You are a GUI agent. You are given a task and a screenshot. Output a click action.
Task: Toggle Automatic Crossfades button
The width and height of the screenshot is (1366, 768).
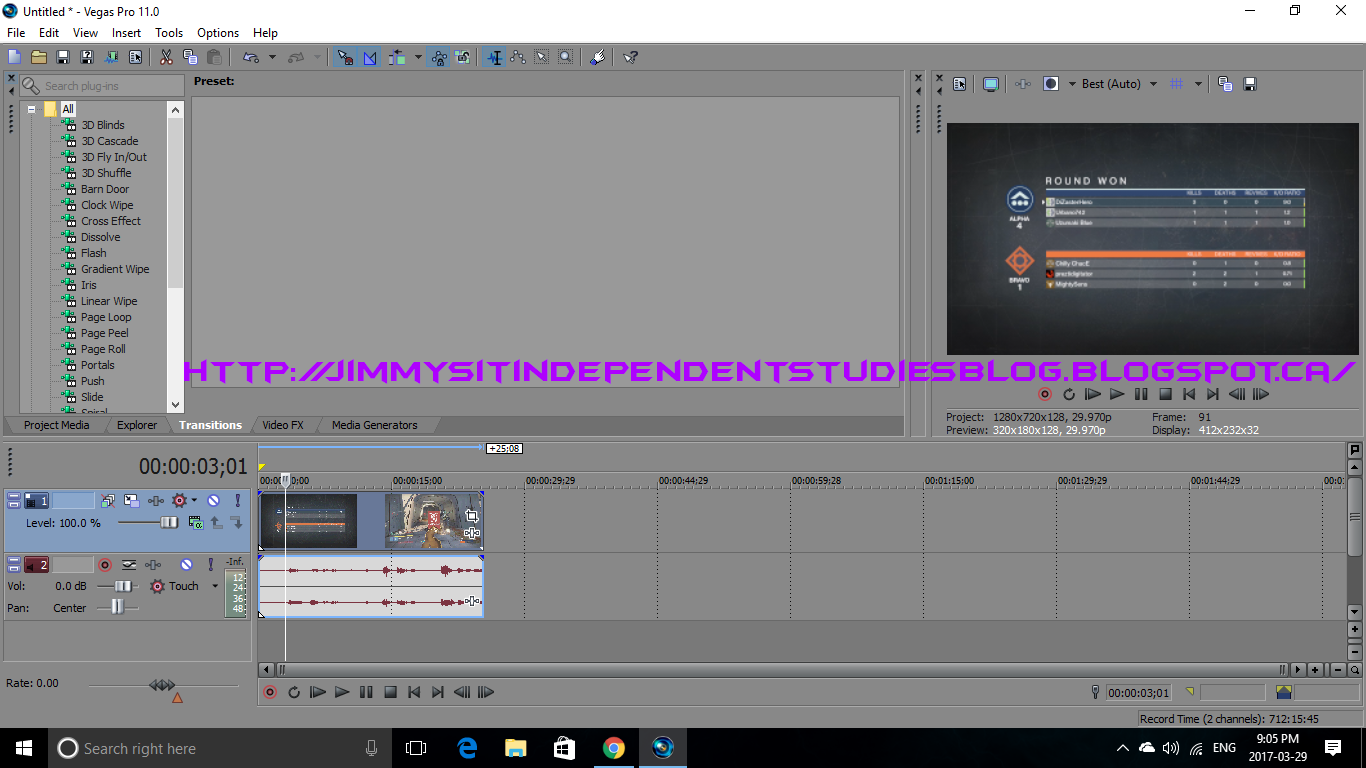369,57
